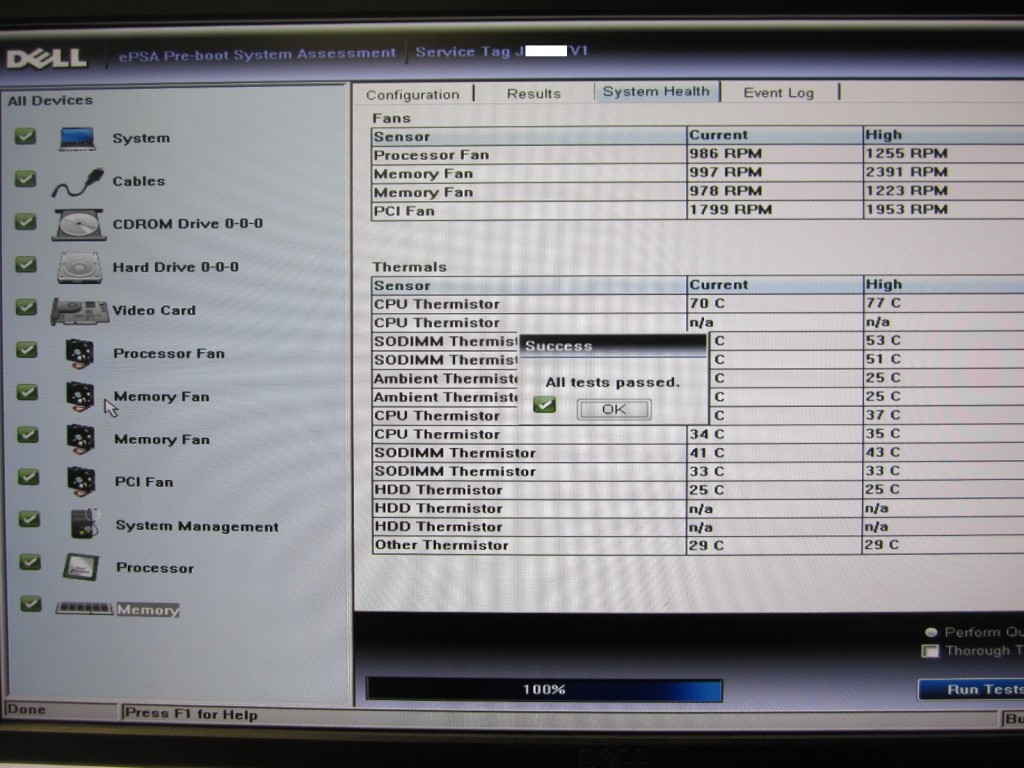Toggle the Cables checkbox
This screenshot has height=768, width=1024.
[25, 179]
